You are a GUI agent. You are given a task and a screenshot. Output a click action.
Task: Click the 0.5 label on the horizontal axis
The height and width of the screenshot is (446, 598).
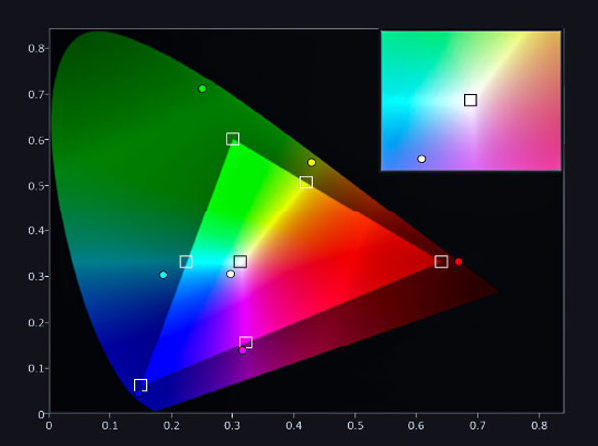point(355,425)
